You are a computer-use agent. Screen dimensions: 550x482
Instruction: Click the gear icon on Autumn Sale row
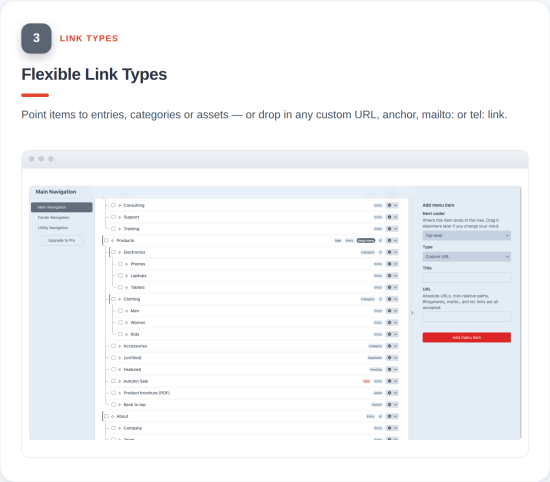(389, 381)
